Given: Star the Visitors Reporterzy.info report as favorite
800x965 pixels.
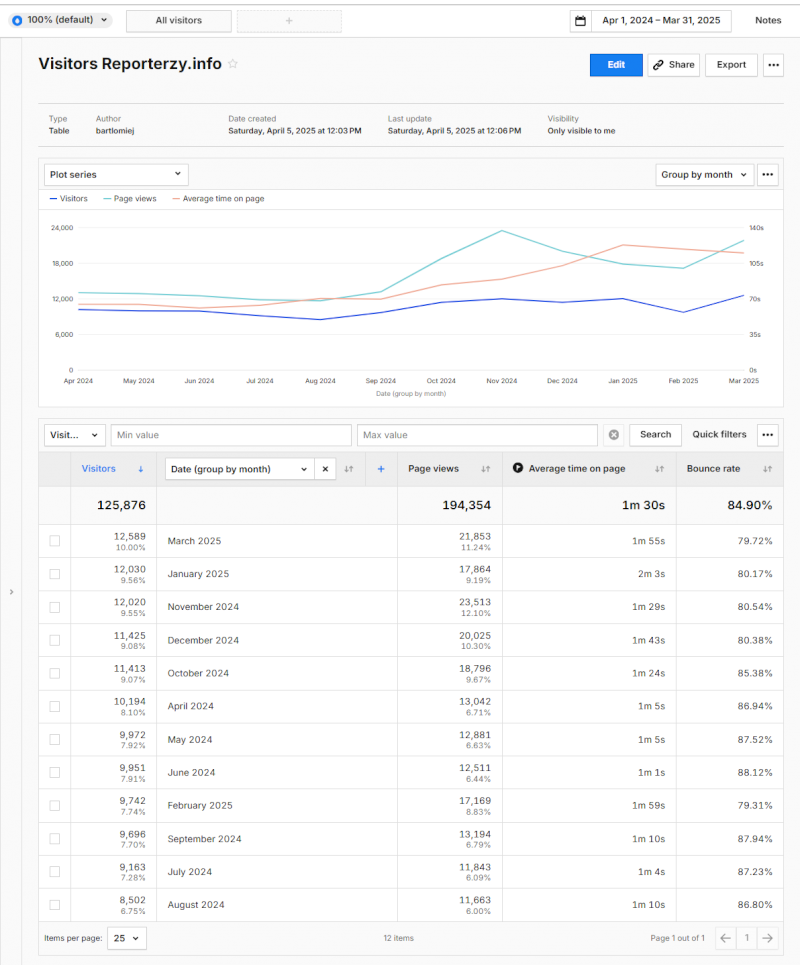Looking at the screenshot, I should 233,64.
